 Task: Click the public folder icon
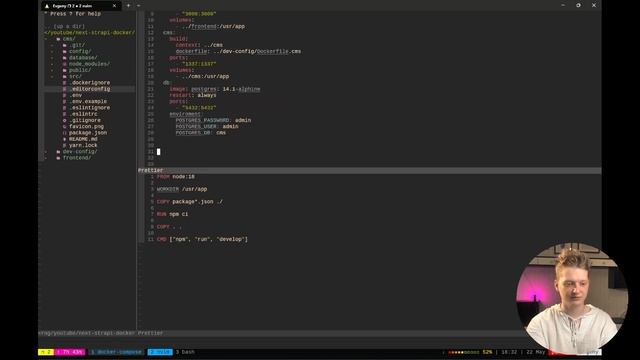(64, 70)
